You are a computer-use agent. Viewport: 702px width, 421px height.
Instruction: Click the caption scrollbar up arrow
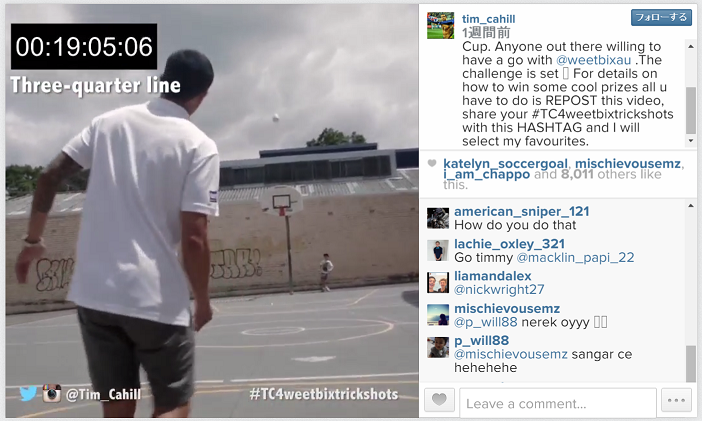click(x=691, y=46)
